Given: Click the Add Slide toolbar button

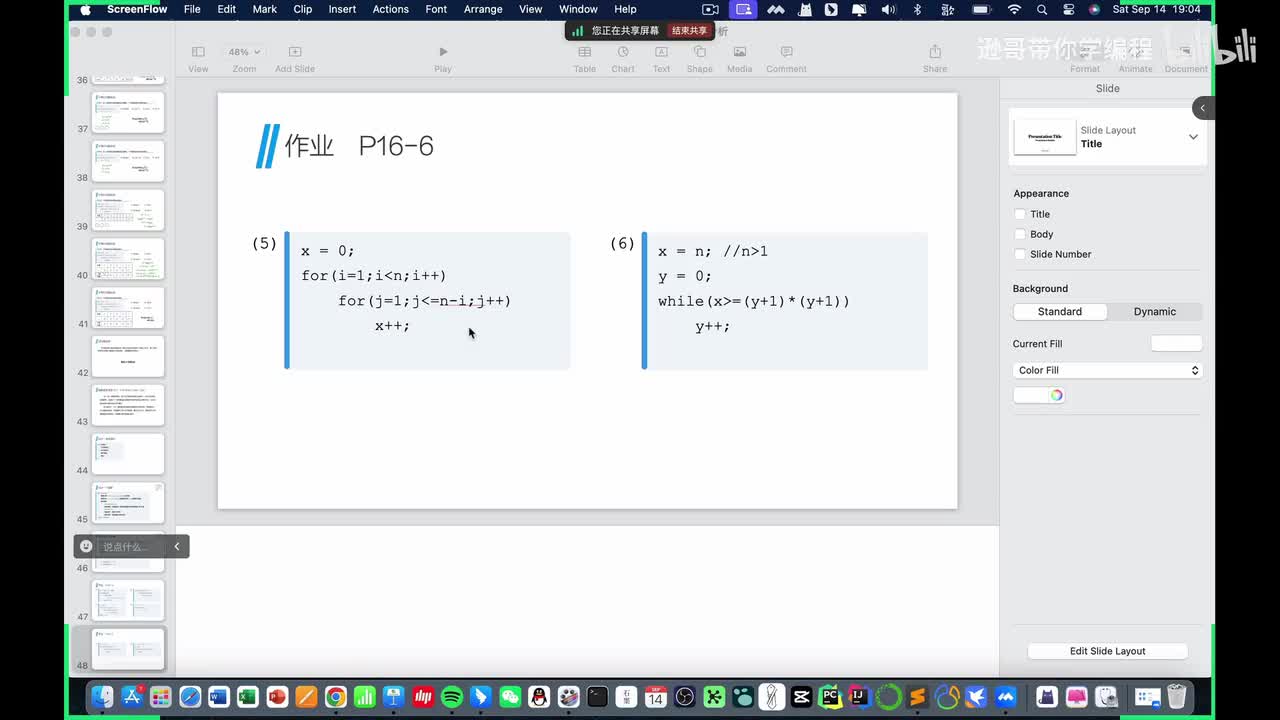Looking at the screenshot, I should click(295, 58).
